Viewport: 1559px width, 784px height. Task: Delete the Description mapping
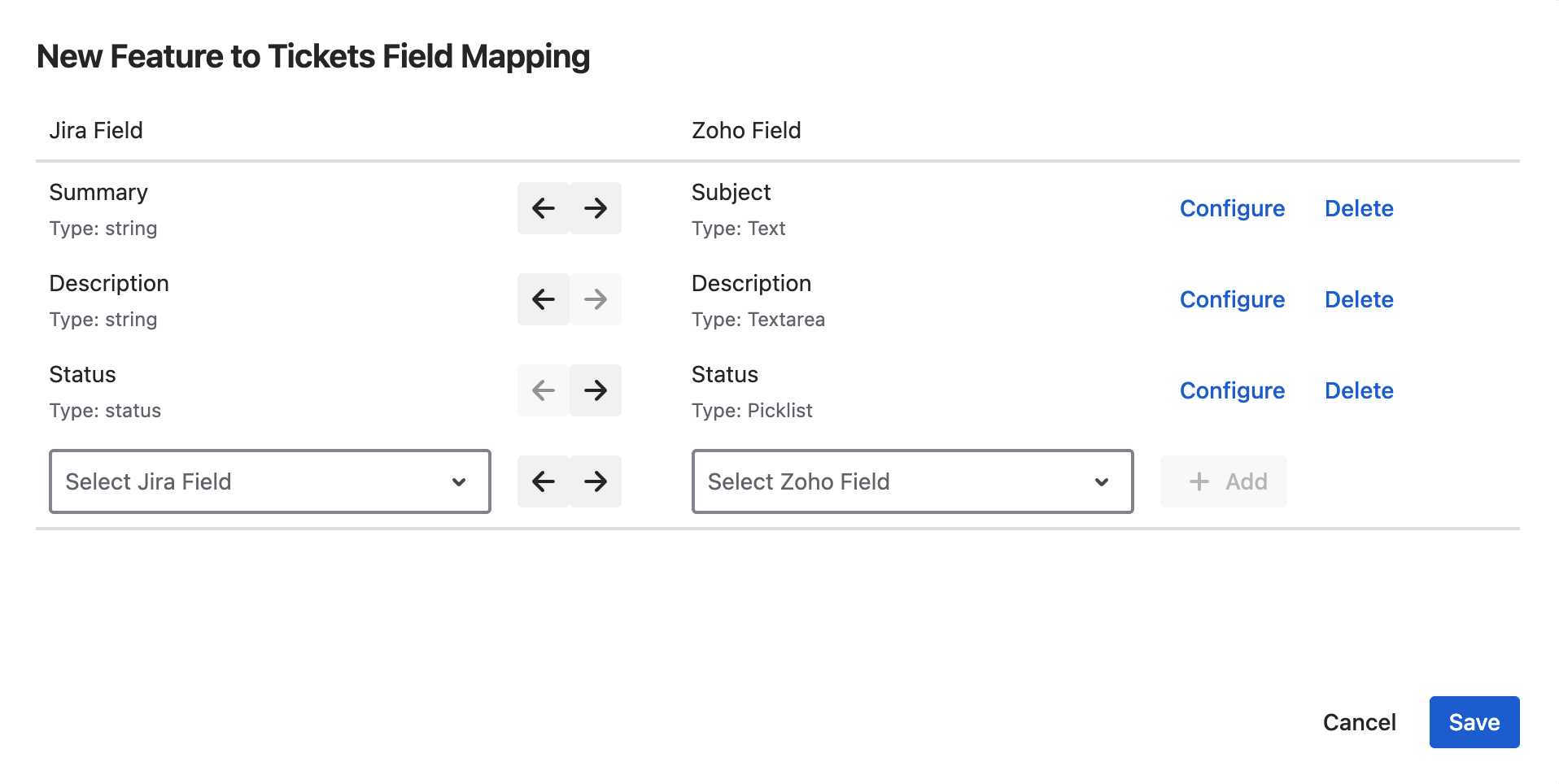pos(1359,299)
